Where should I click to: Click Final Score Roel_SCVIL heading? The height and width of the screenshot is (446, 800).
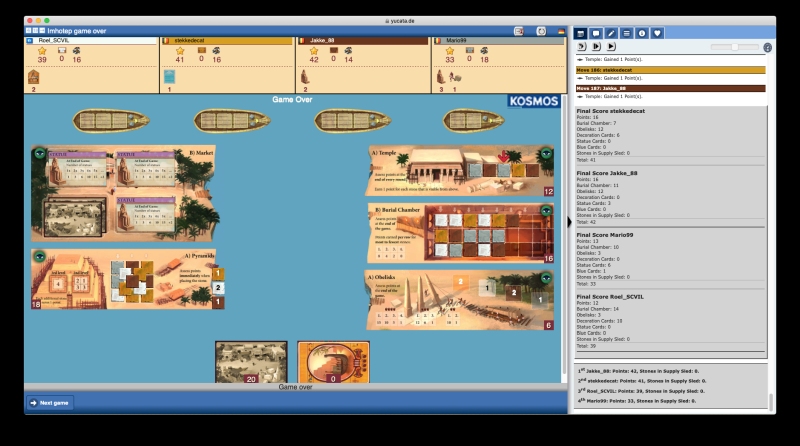pos(610,296)
